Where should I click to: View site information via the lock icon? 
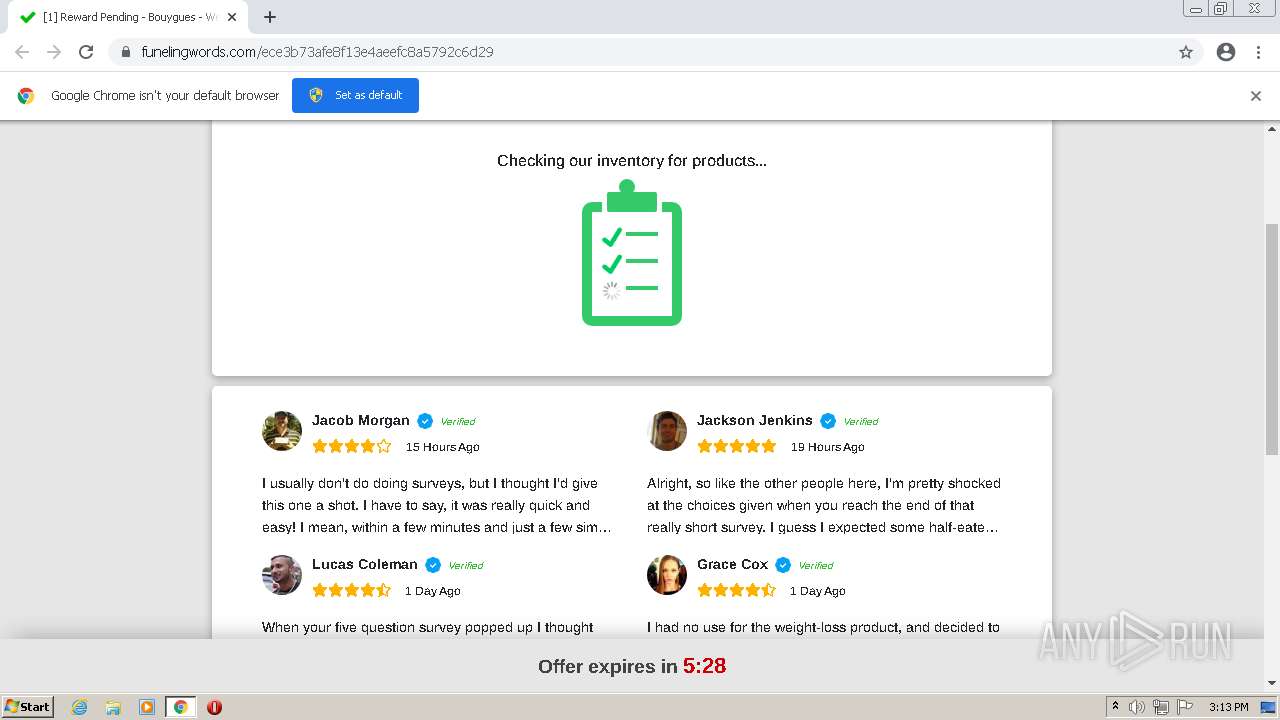click(125, 52)
